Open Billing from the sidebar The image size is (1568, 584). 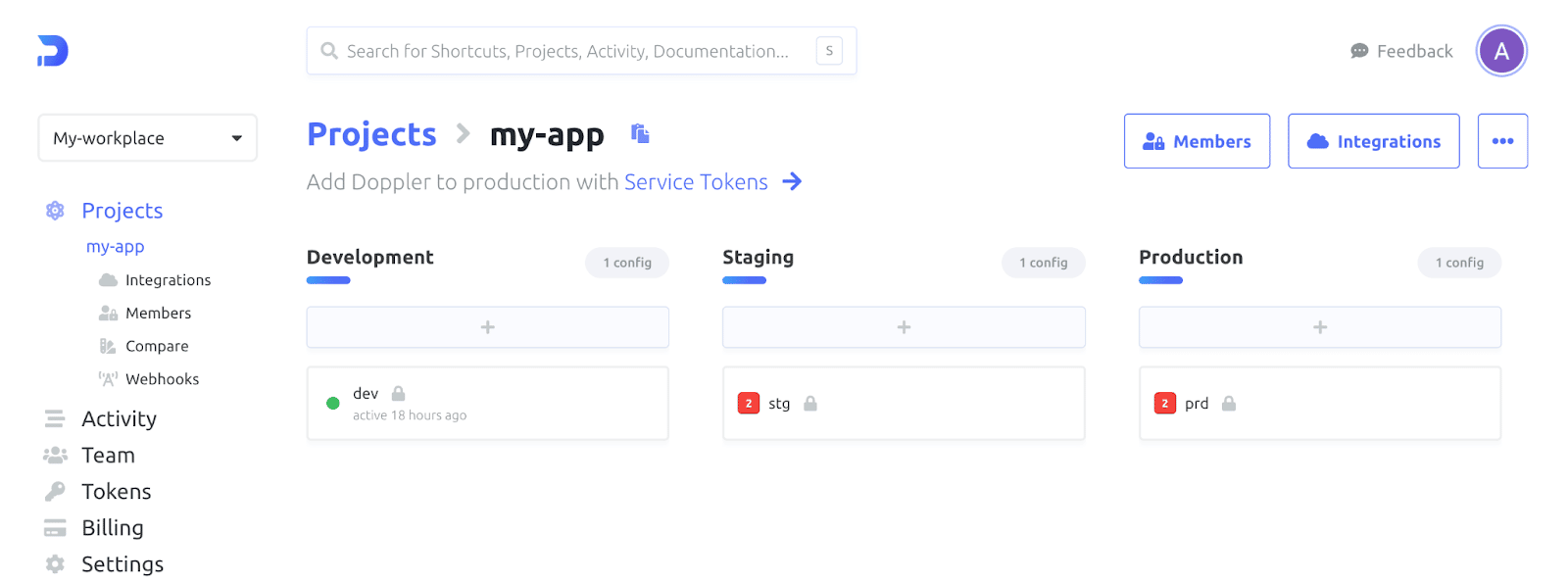click(x=112, y=528)
